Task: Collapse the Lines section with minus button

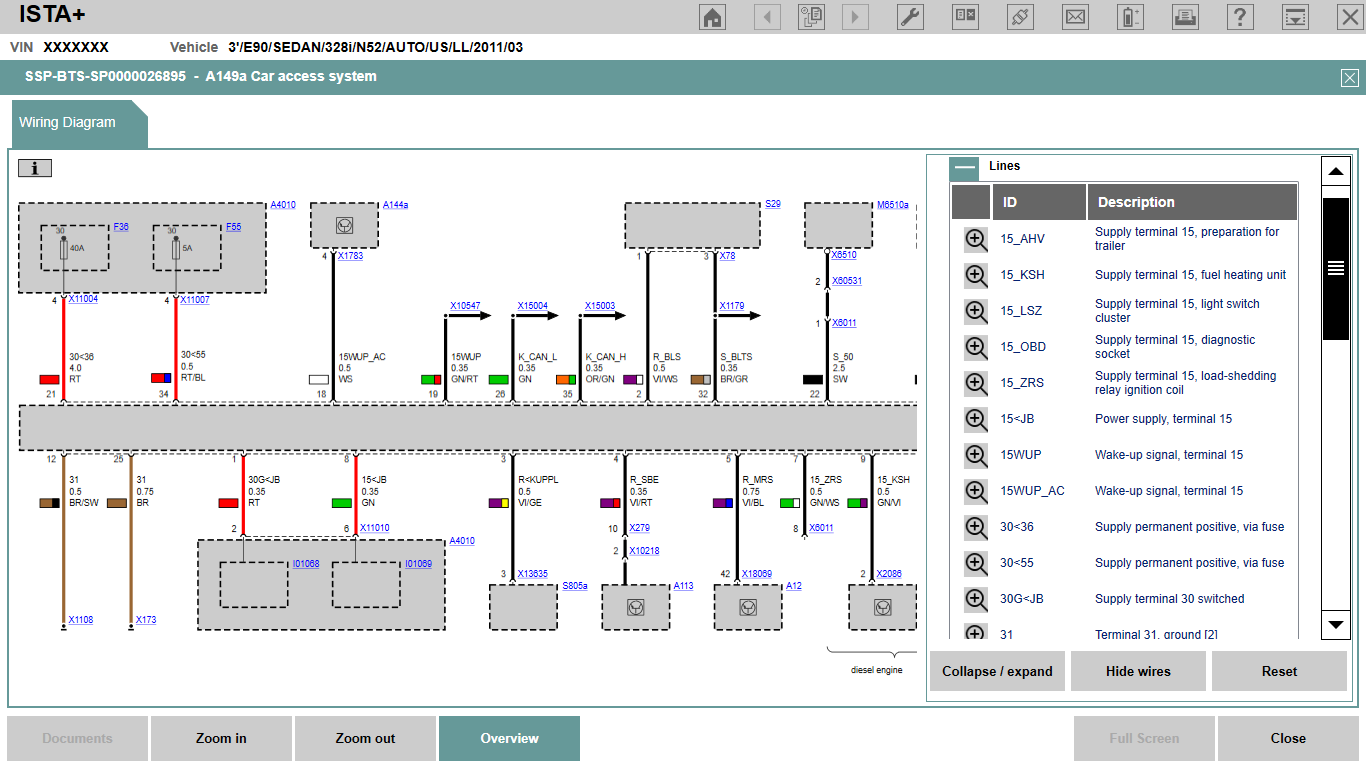Action: click(964, 168)
